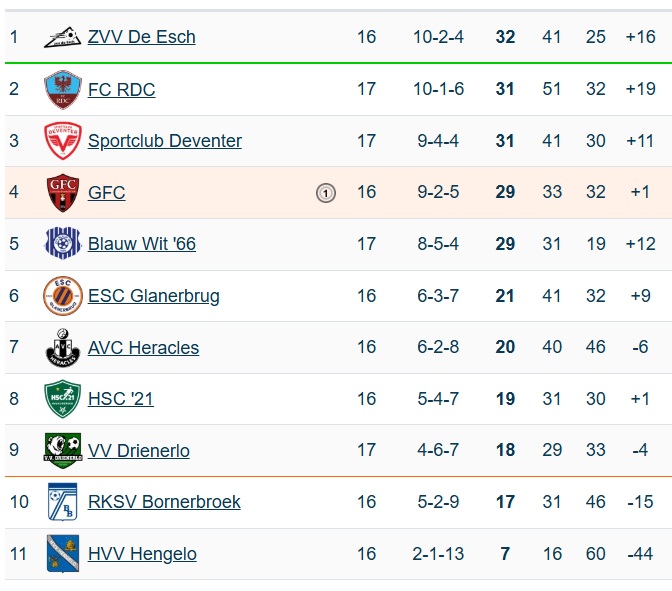Viewport: 672px width, 591px height.
Task: Click the HSC '21 green badge
Action: pos(62,399)
